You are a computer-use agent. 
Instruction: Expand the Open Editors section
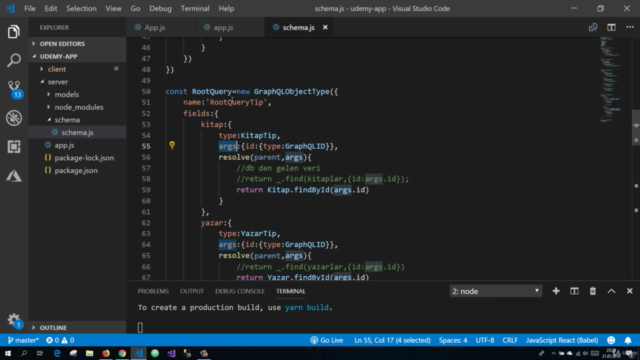(x=77, y=44)
